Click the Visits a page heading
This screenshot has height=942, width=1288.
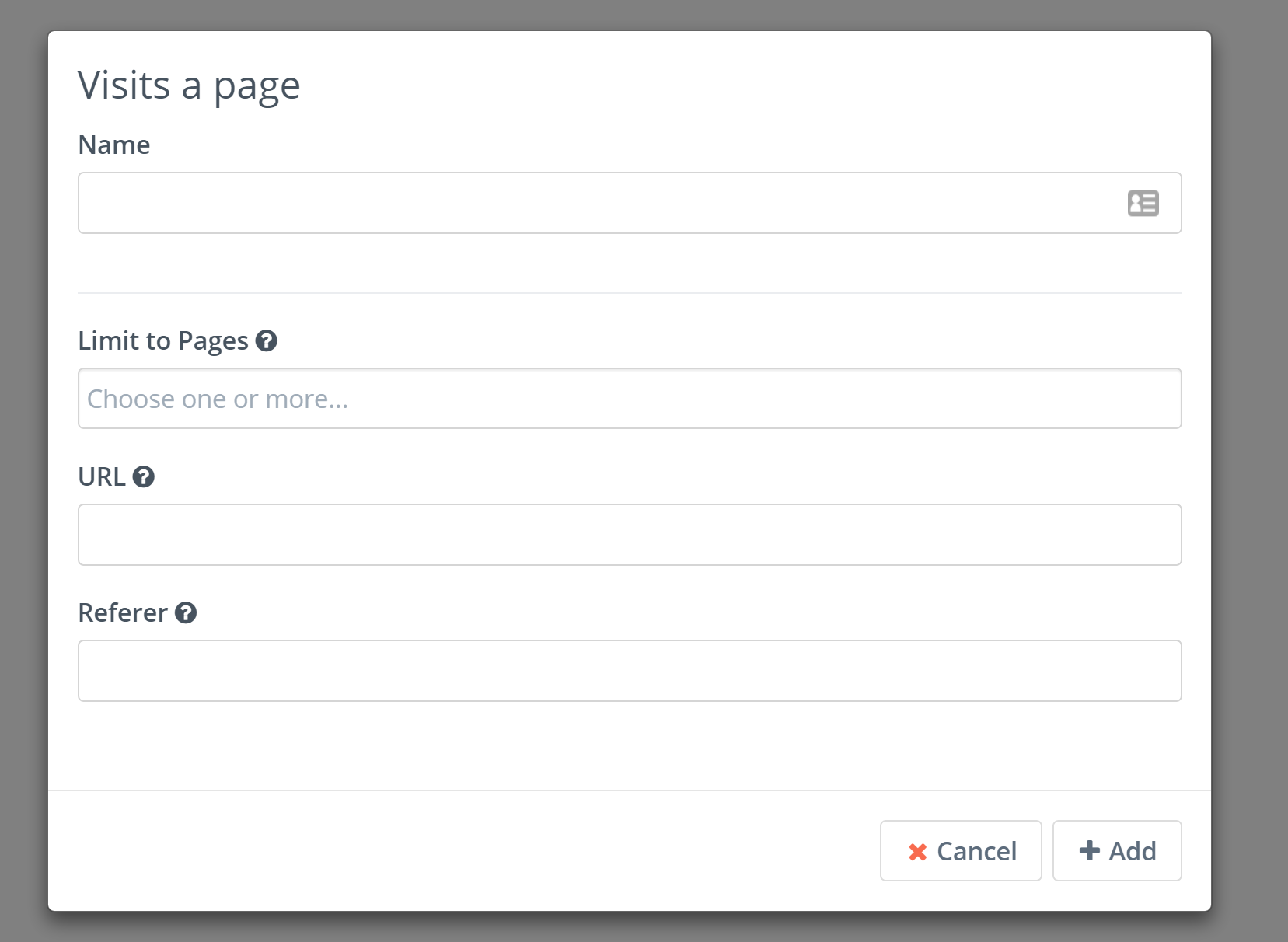[x=189, y=85]
